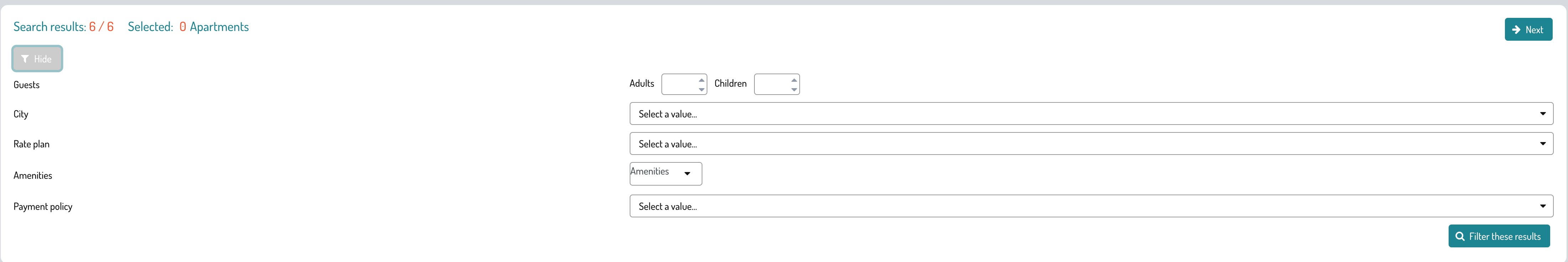1568x262 pixels.
Task: Click the City dropdown caret arrow
Action: (x=1542, y=114)
